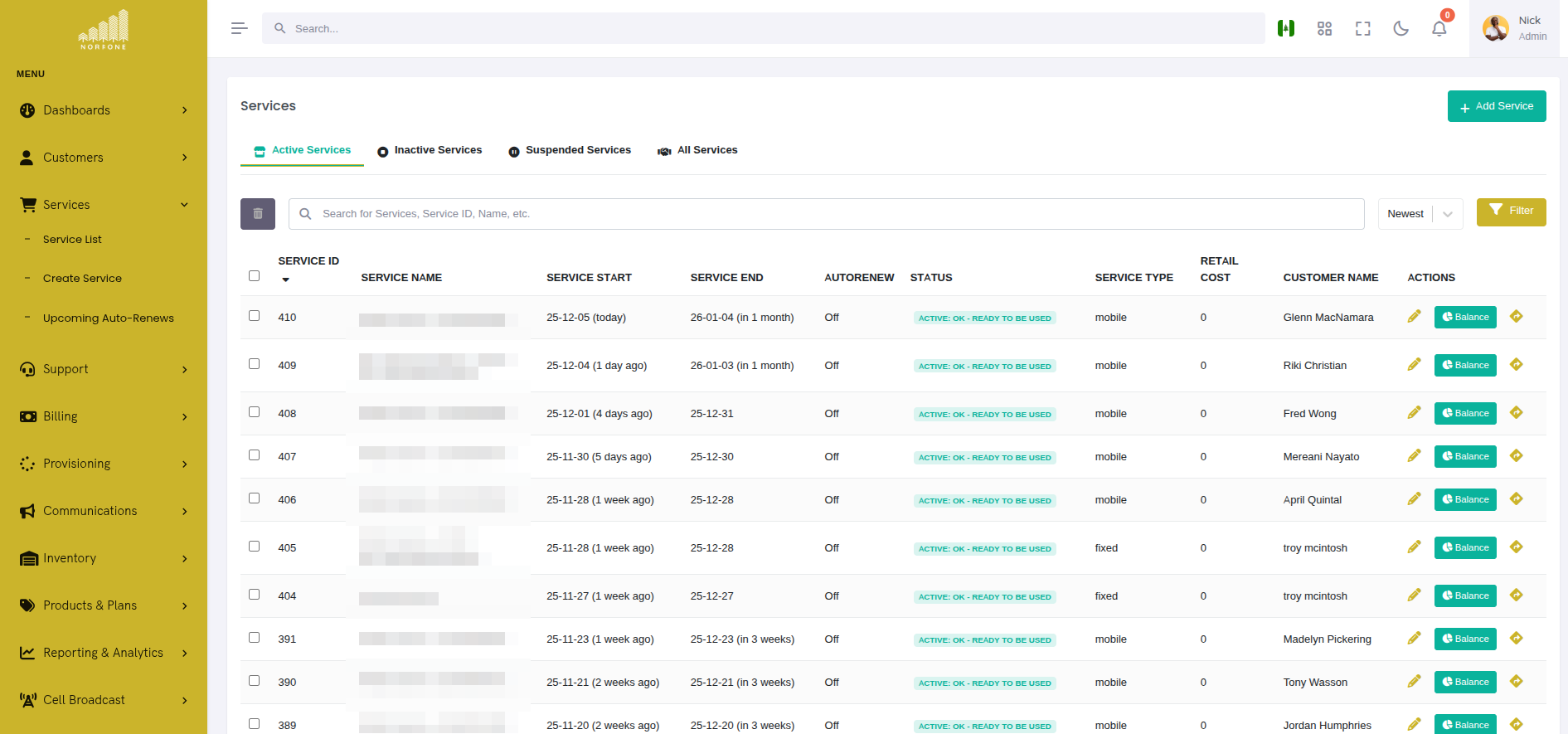
Task: Check the box for service 410
Action: coord(255,316)
